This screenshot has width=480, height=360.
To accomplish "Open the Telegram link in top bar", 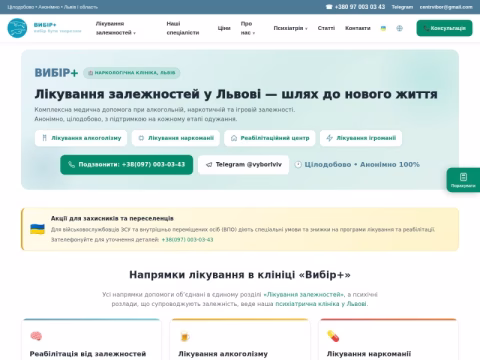I will 402,7.
